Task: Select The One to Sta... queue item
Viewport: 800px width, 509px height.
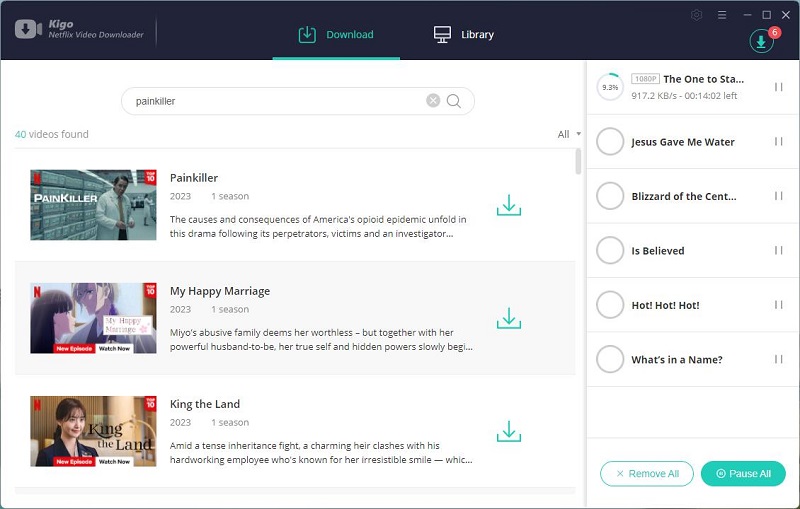Action: (693, 87)
